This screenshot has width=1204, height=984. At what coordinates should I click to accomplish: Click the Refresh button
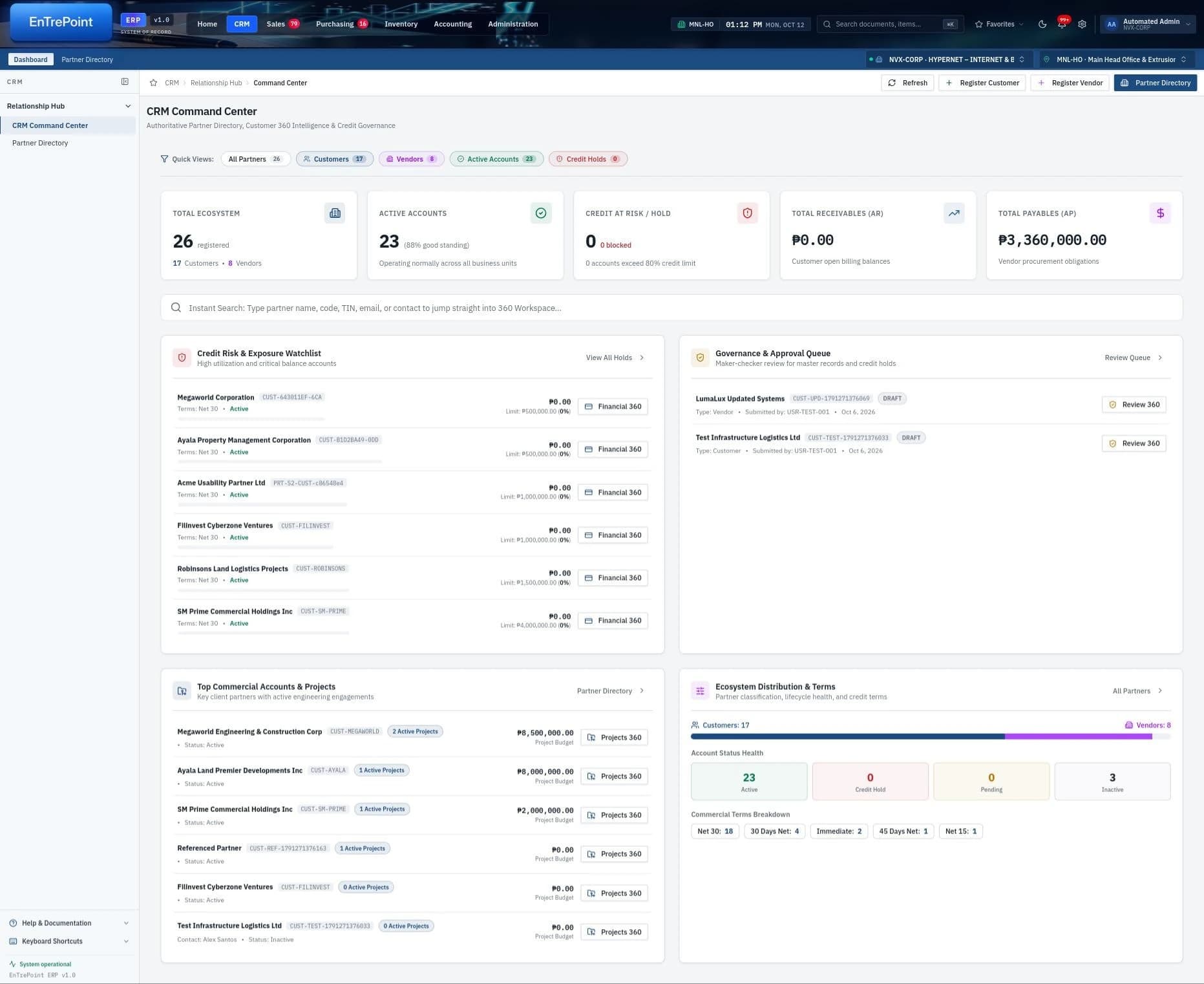click(x=907, y=83)
